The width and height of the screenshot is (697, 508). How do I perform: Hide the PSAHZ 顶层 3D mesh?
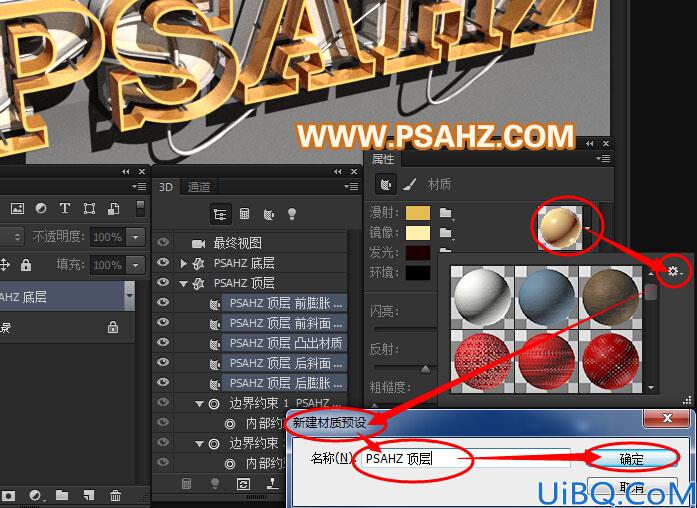click(x=163, y=282)
